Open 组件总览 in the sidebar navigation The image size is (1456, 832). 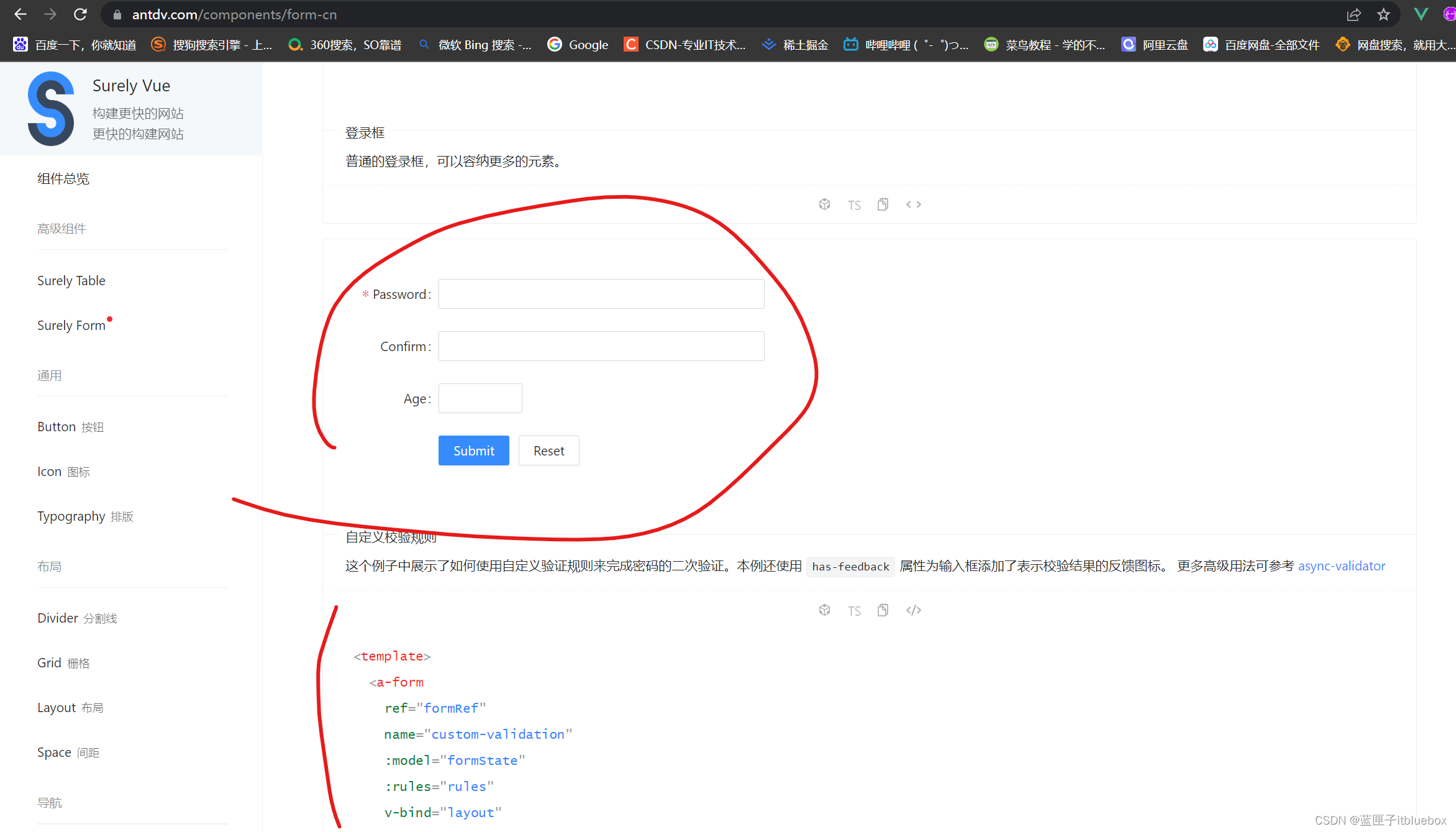[x=63, y=178]
